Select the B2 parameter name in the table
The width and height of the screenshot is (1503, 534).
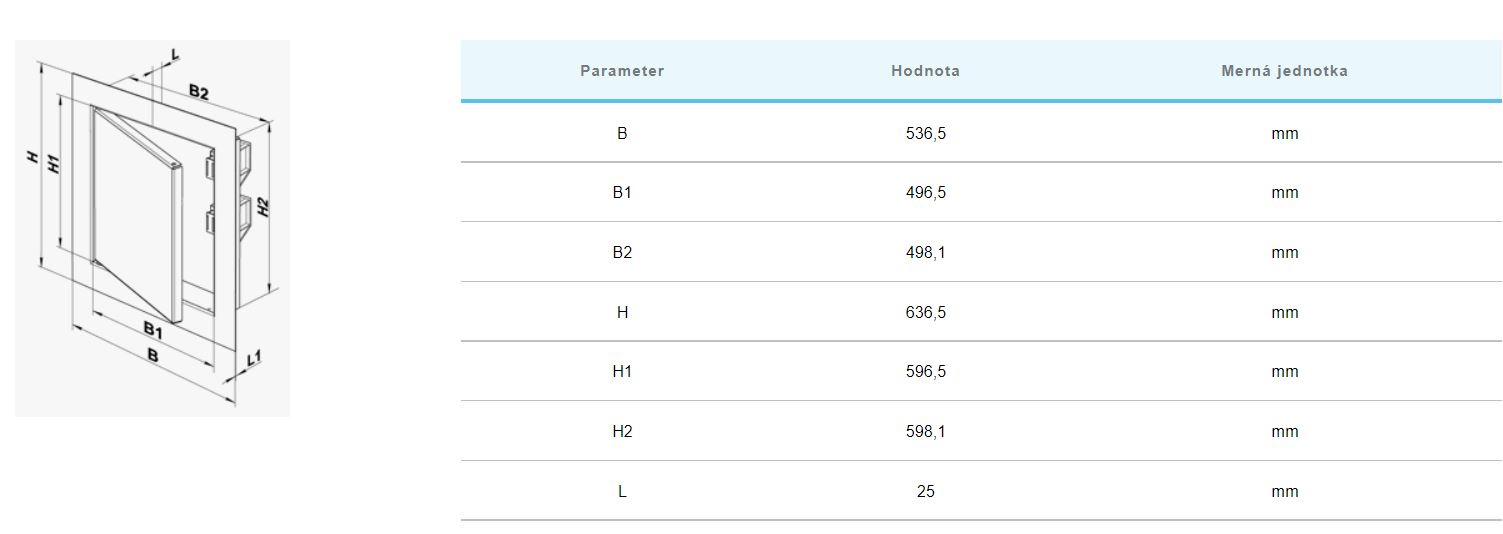622,252
